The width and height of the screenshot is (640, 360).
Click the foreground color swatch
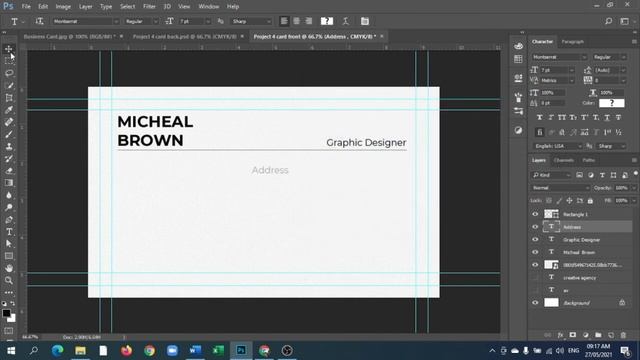pyautogui.click(x=6, y=313)
